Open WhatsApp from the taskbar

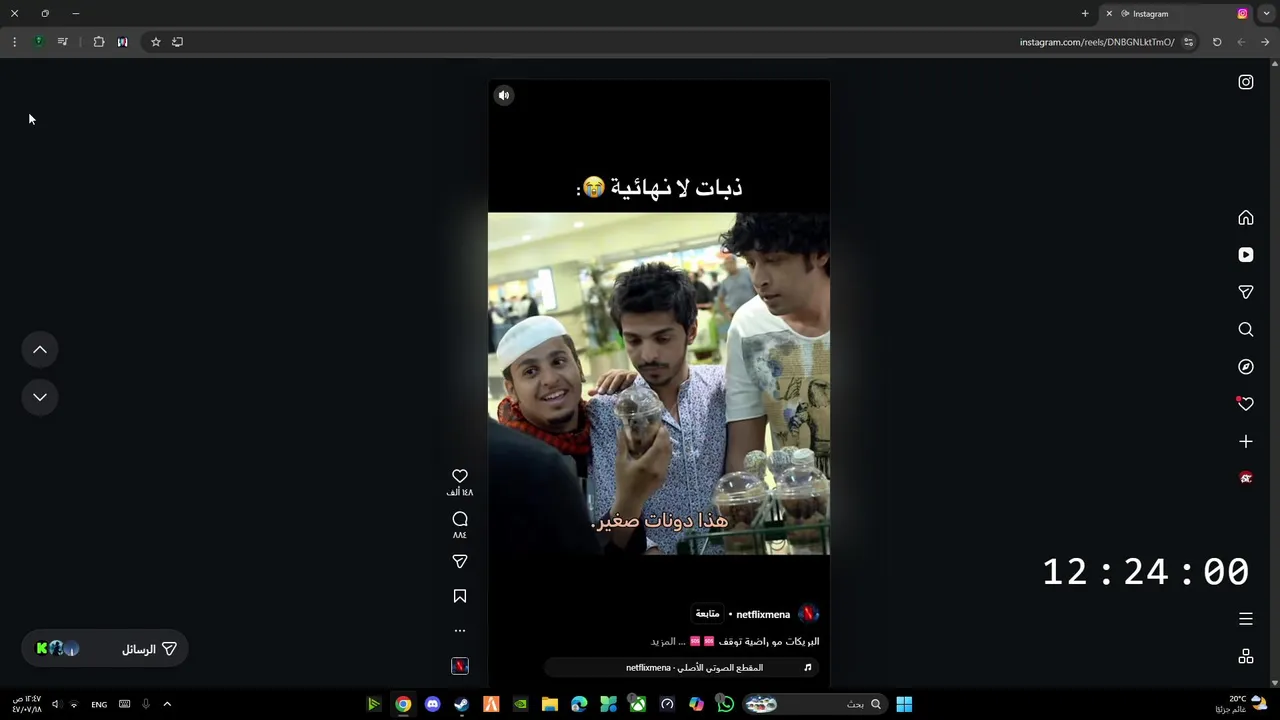pyautogui.click(x=726, y=704)
